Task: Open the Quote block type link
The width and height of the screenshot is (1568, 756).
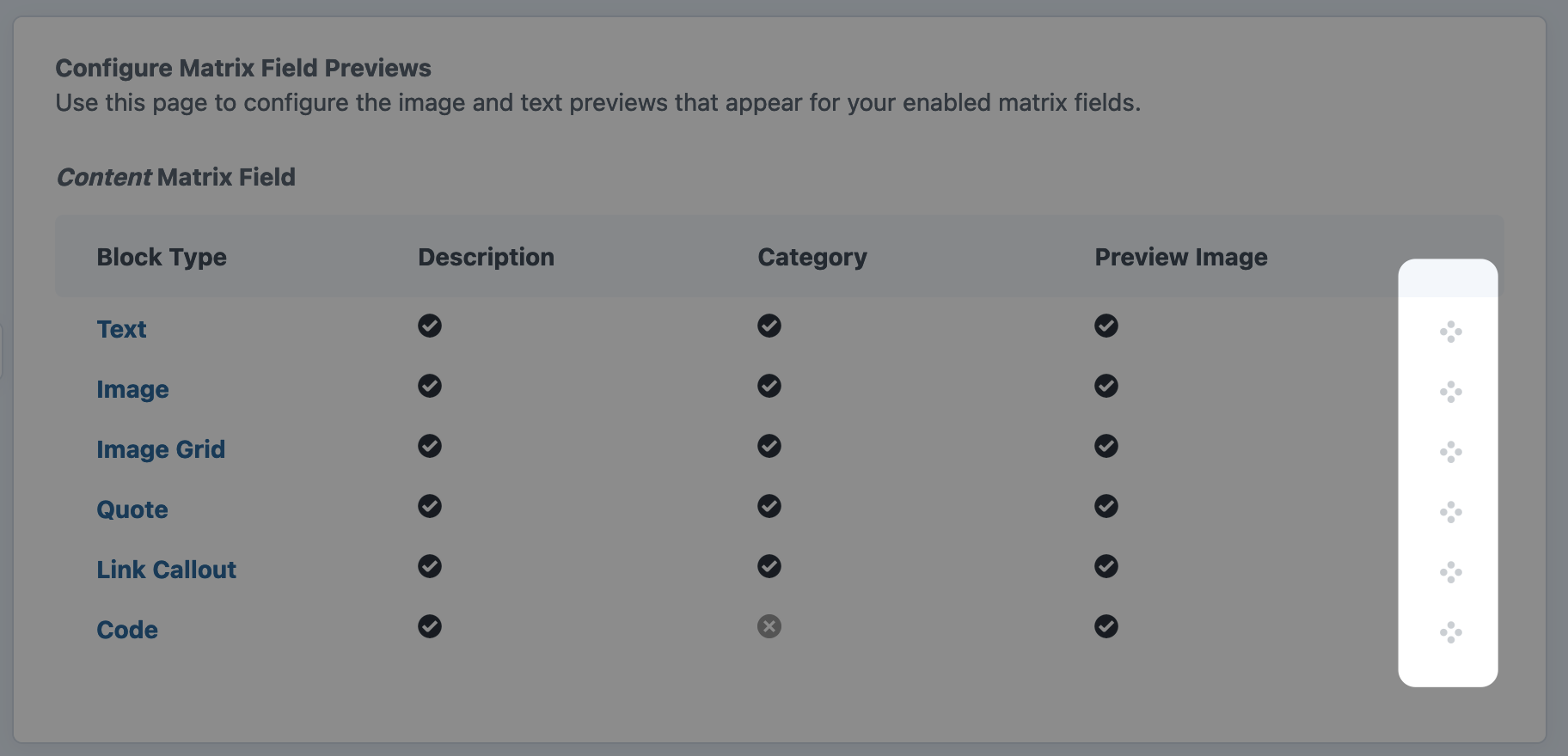Action: [x=132, y=509]
